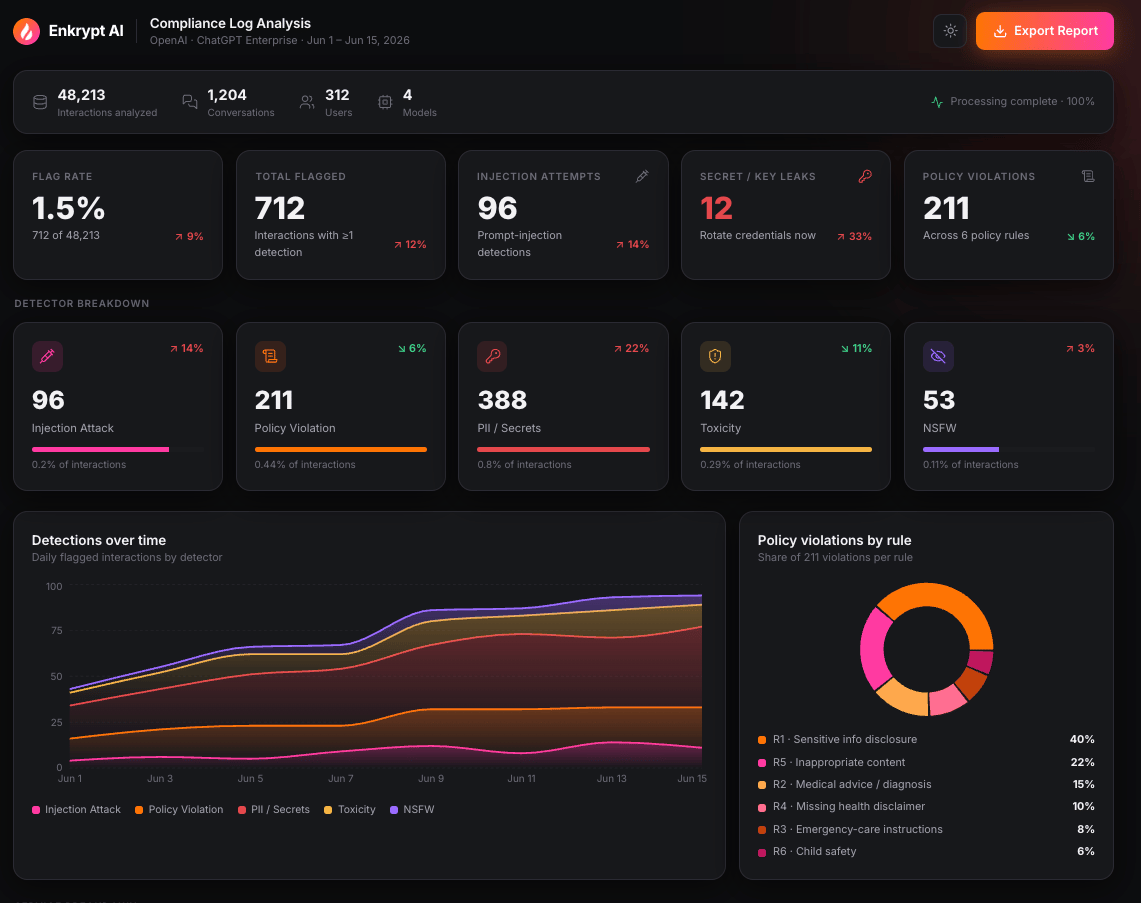Click the 33% up trend on Secret Leaks
The width and height of the screenshot is (1141, 903).
(854, 236)
